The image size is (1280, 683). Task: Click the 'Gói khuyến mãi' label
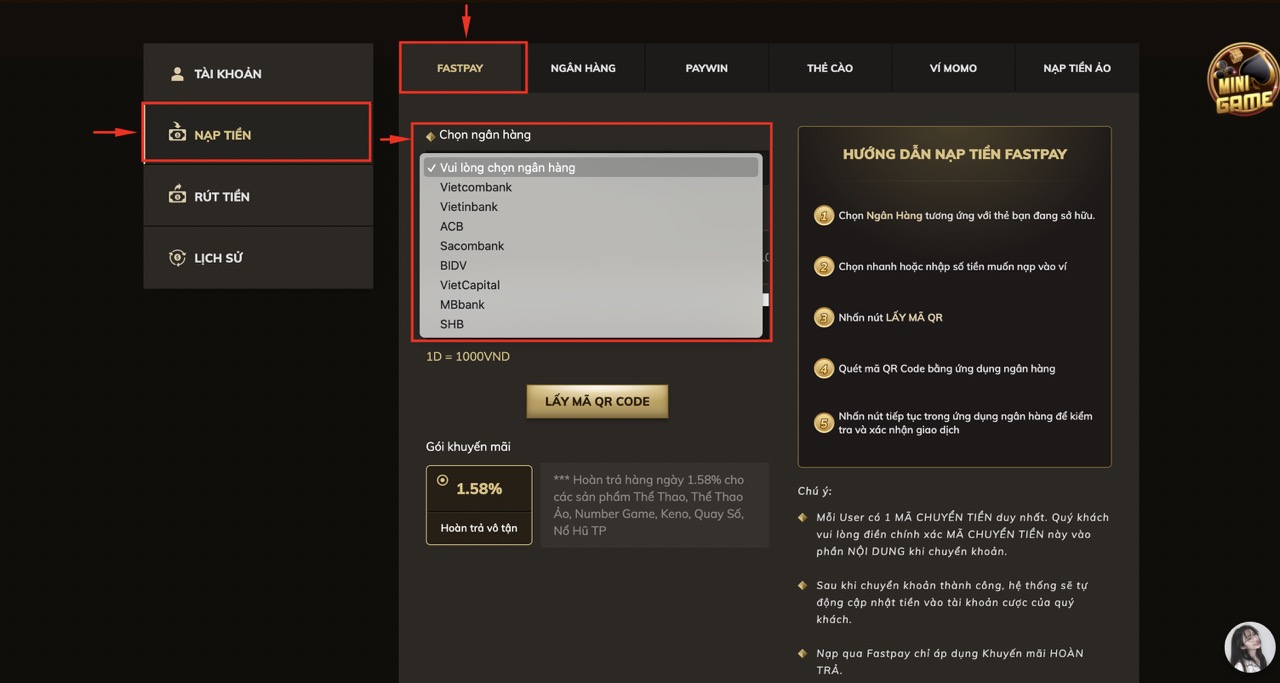(468, 447)
